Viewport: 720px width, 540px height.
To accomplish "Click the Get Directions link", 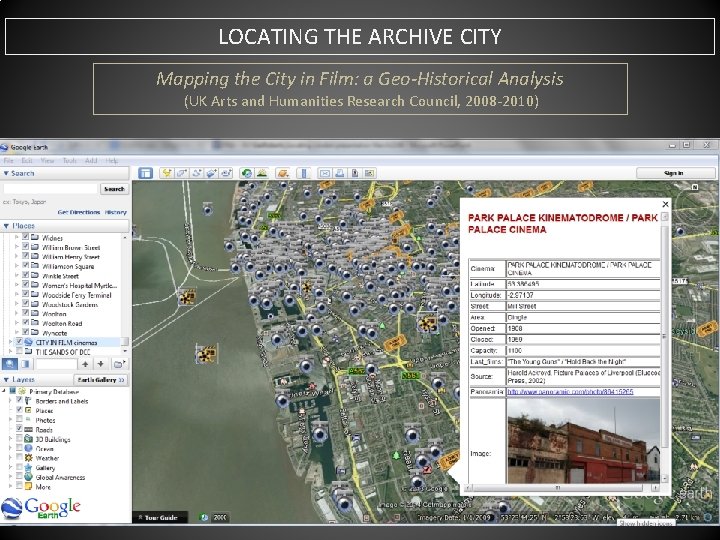I will pyautogui.click(x=79, y=212).
